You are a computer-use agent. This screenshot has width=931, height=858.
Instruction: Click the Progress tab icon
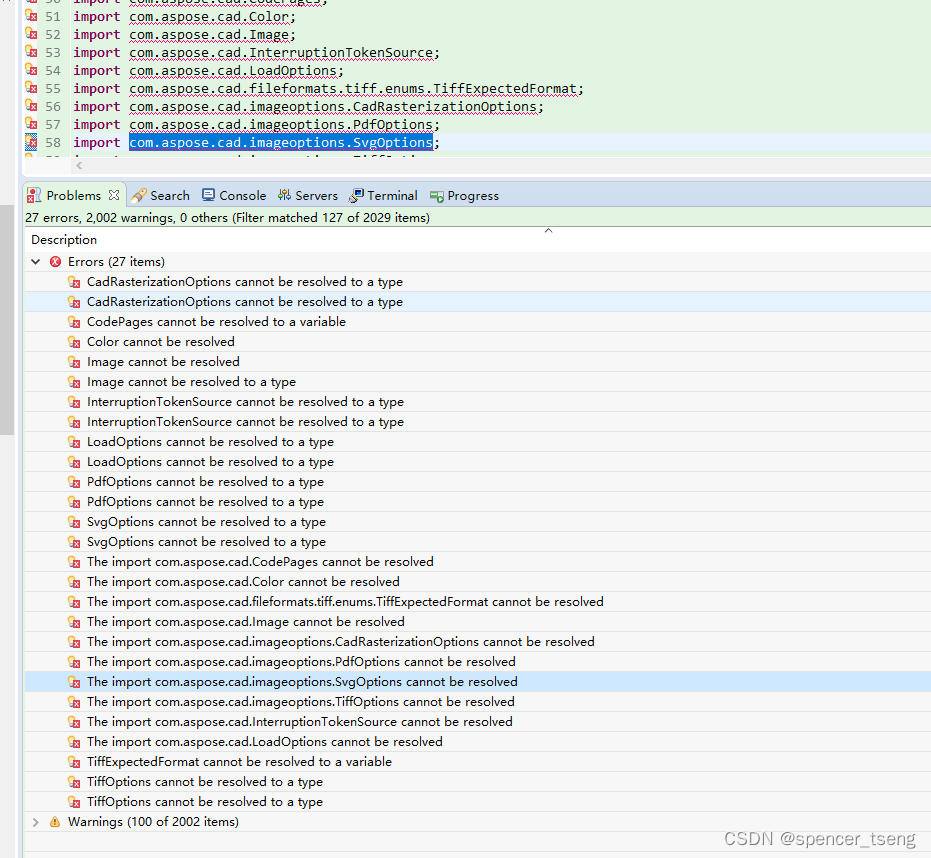tap(436, 195)
